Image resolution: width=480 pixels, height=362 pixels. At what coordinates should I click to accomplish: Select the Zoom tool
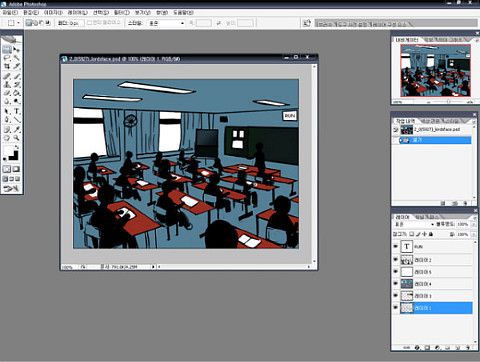click(16, 138)
